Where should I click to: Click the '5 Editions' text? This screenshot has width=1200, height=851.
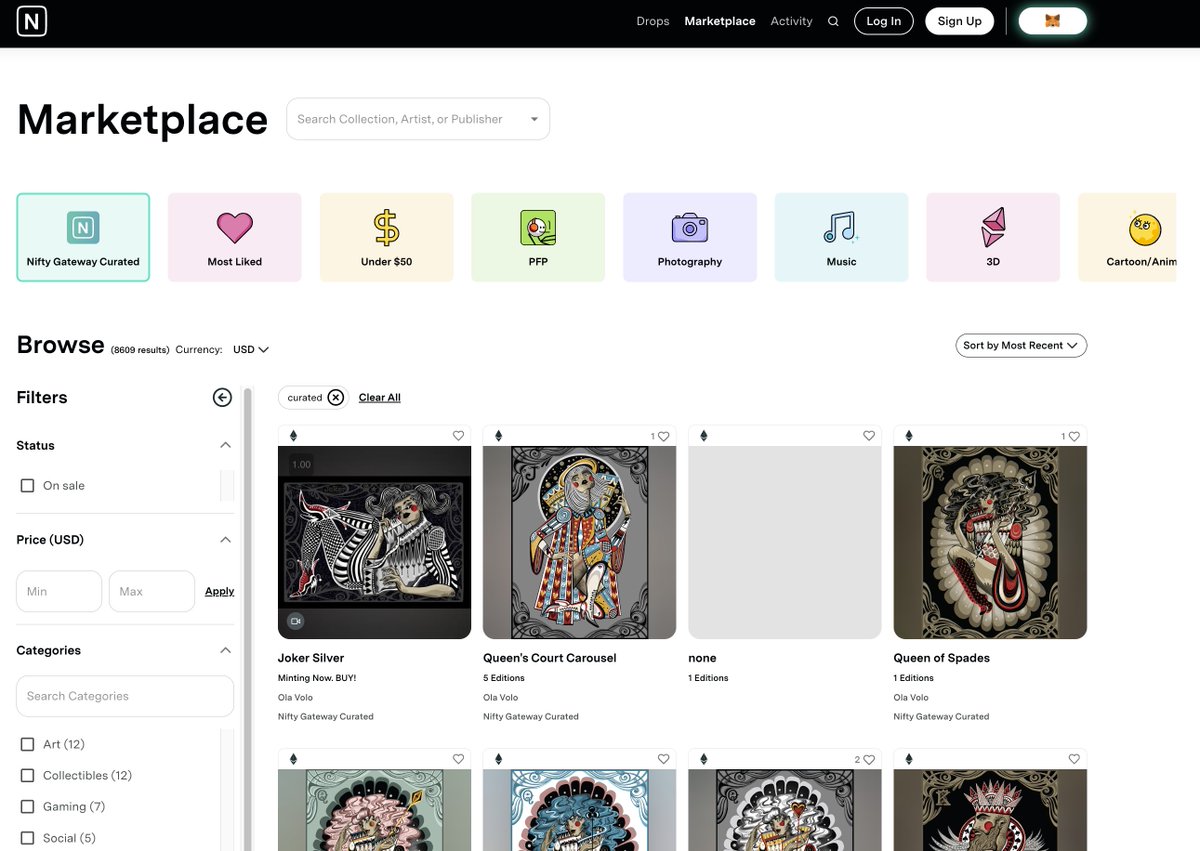click(504, 678)
